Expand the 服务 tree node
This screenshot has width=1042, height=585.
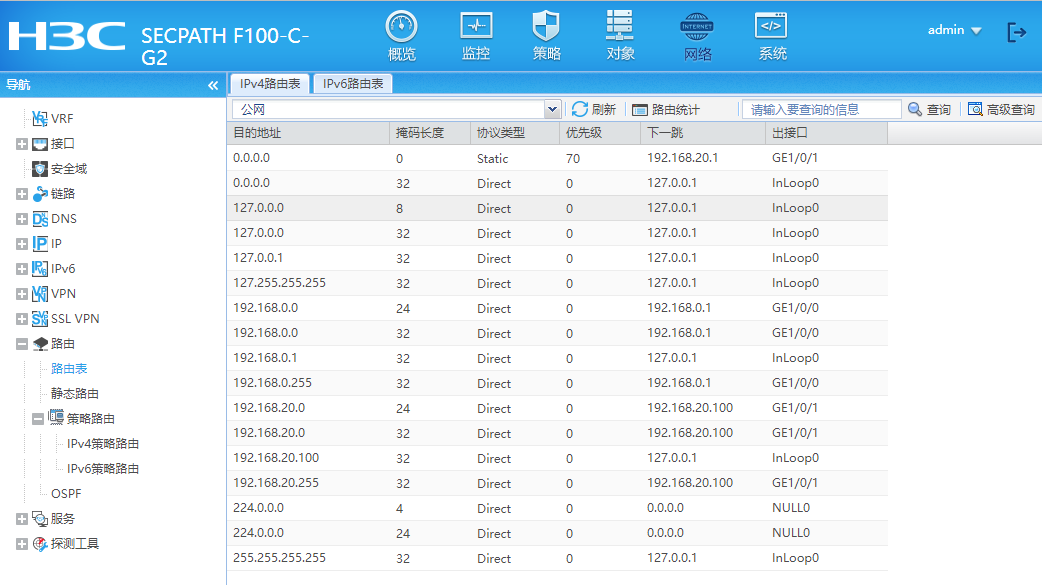22,519
